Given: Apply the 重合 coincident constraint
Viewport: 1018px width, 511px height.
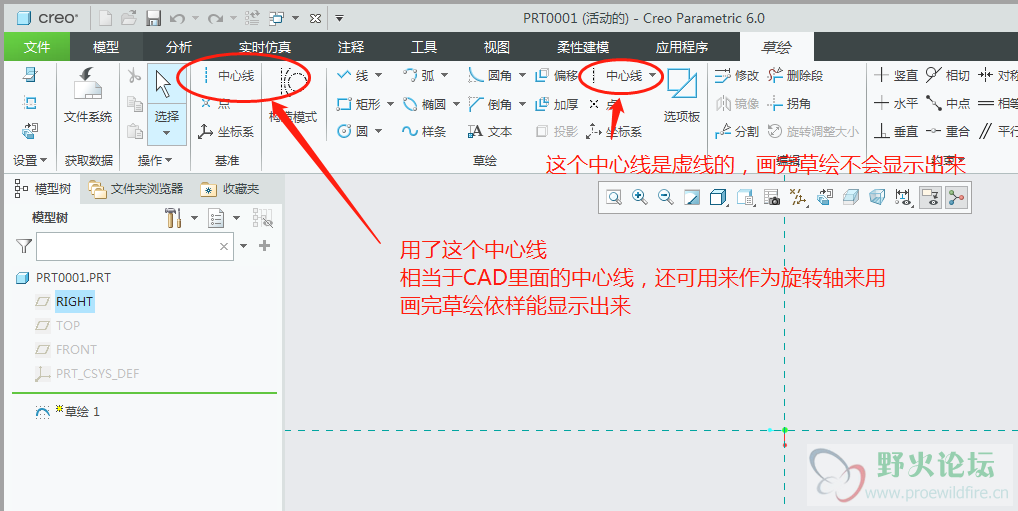Looking at the screenshot, I should pos(947,132).
